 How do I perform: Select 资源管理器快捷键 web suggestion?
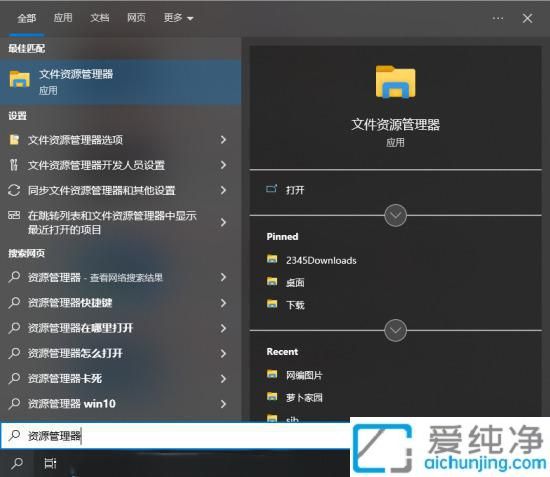[70, 303]
